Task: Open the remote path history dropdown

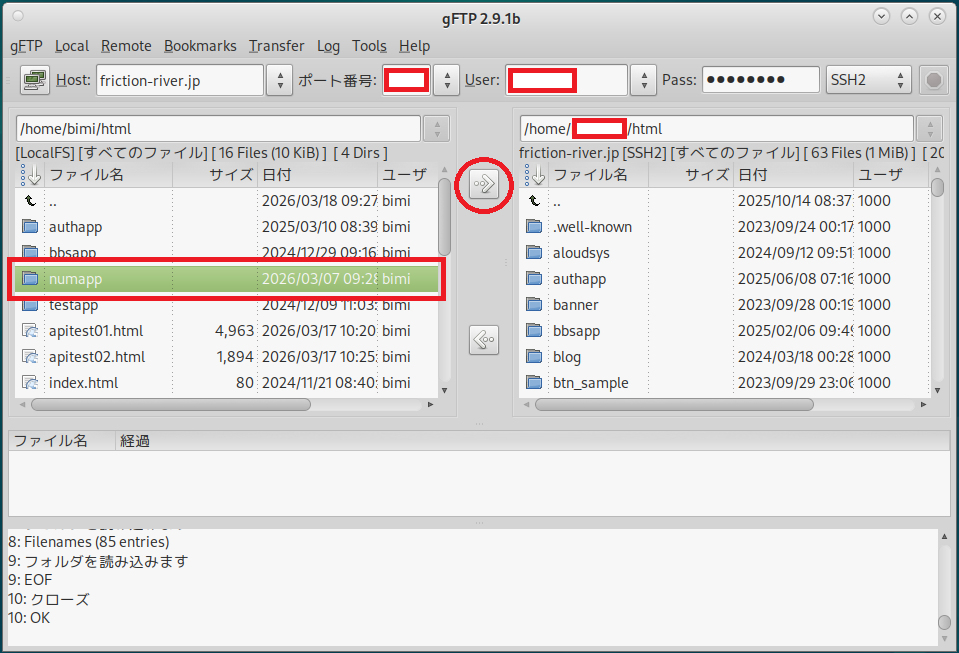Action: click(931, 129)
